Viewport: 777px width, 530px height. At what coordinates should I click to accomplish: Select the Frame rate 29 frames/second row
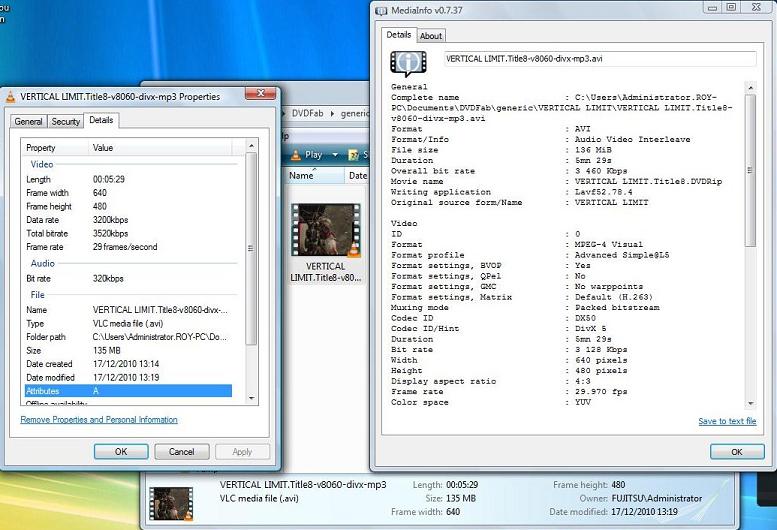click(x=128, y=247)
